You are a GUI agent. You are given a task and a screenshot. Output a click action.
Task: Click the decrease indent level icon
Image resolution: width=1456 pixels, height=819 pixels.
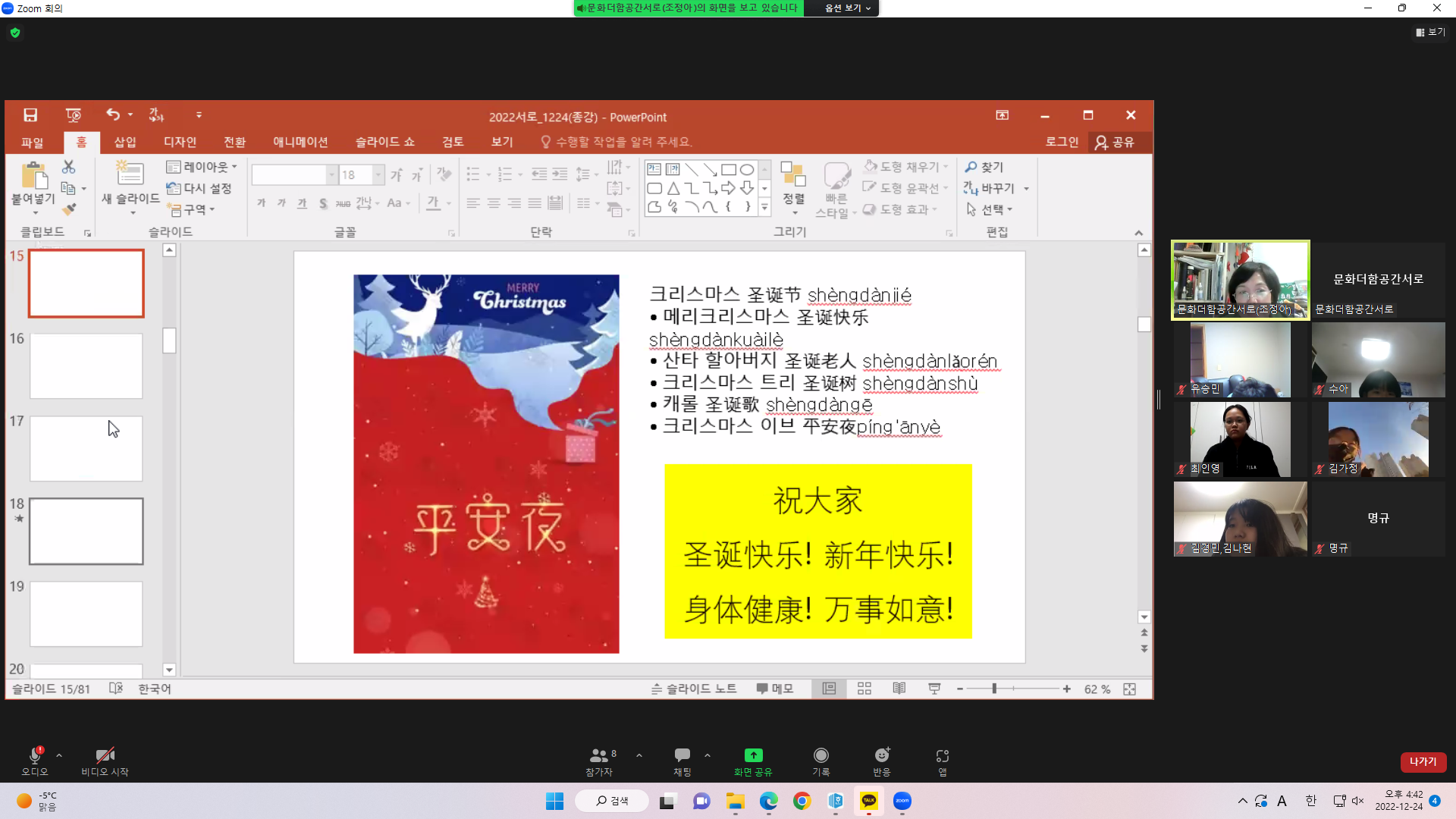[539, 174]
